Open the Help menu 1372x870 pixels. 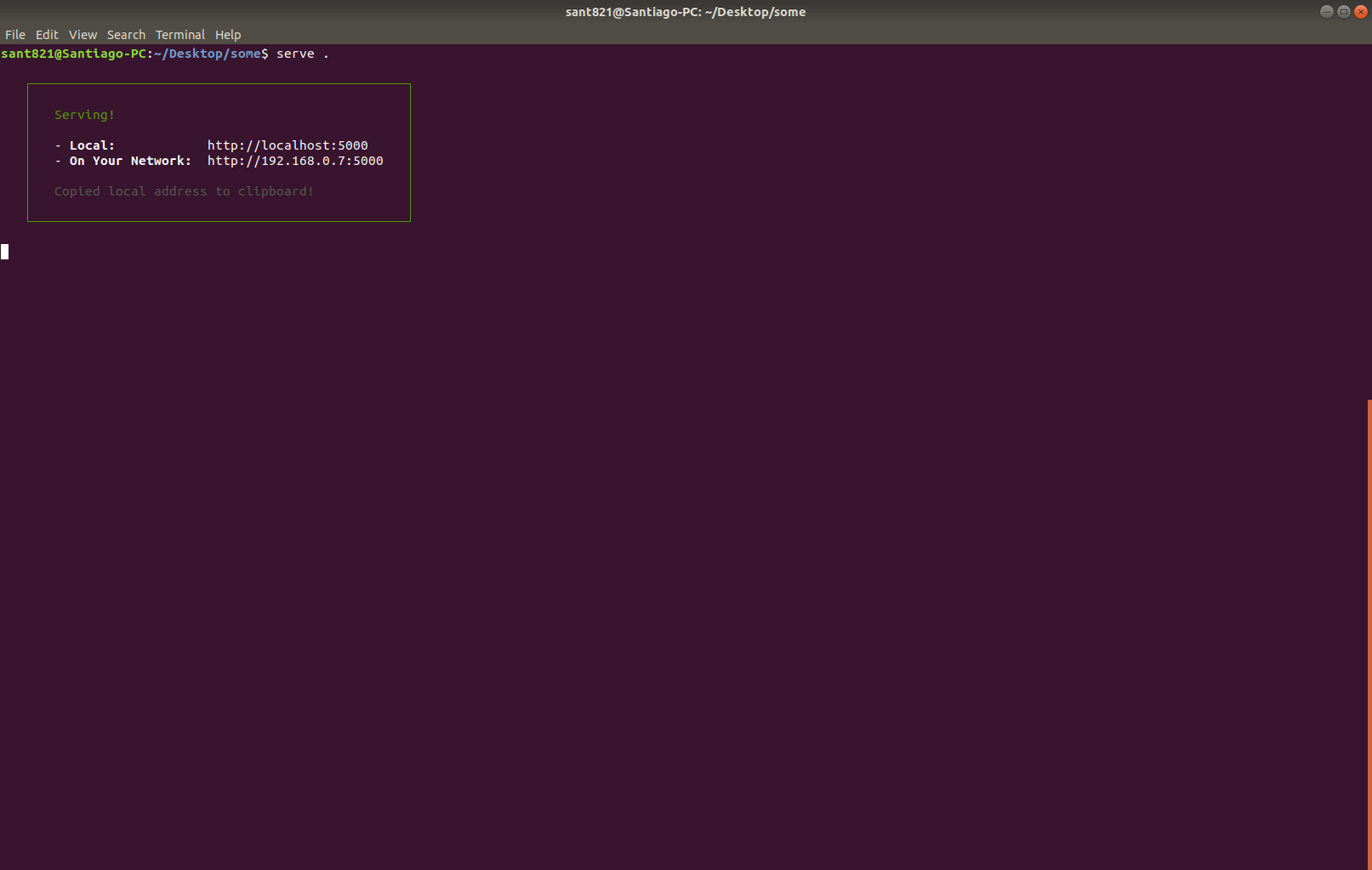point(228,35)
